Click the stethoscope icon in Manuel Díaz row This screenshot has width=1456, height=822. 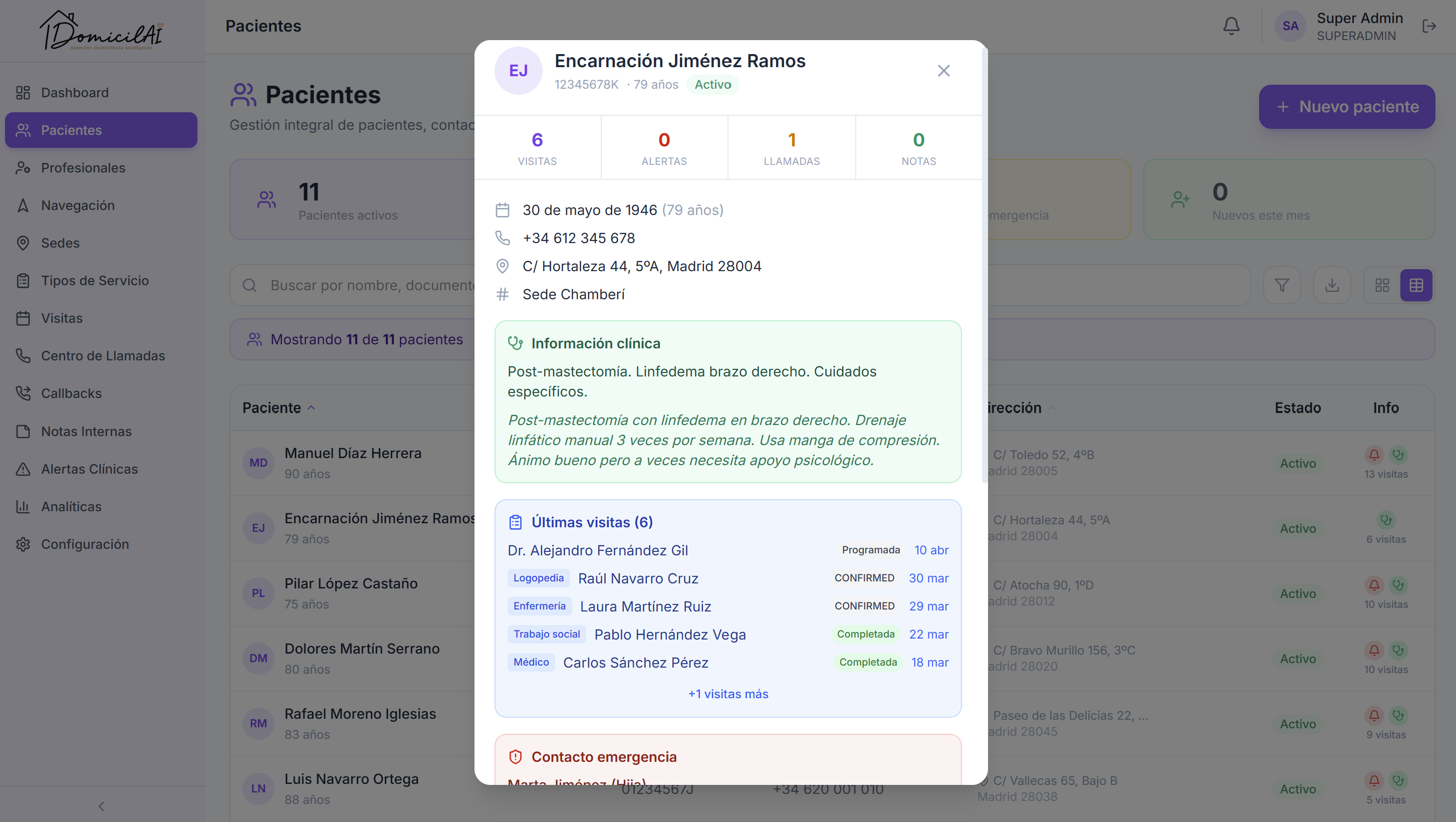pyautogui.click(x=1398, y=455)
